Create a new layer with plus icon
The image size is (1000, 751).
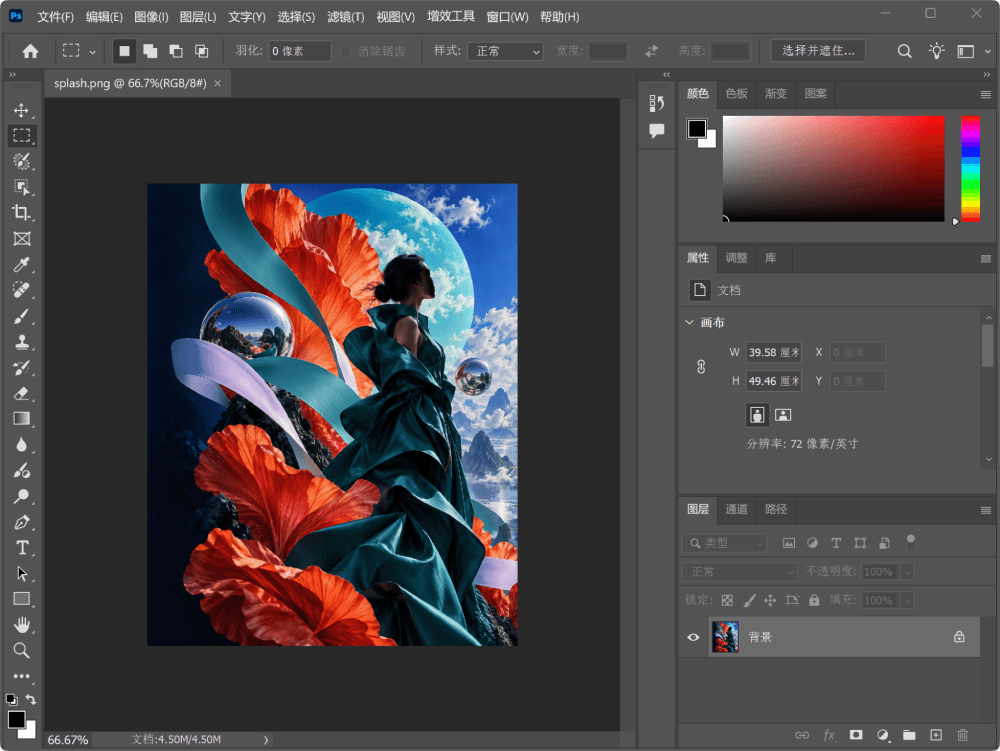pyautogui.click(x=936, y=735)
